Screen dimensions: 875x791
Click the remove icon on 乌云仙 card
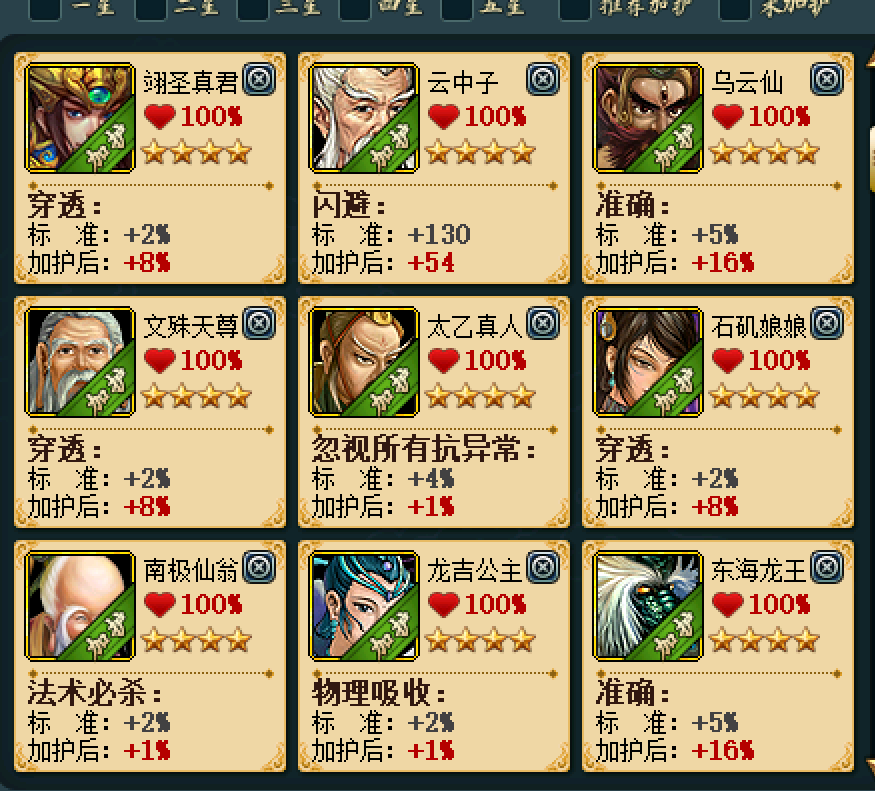pos(827,79)
